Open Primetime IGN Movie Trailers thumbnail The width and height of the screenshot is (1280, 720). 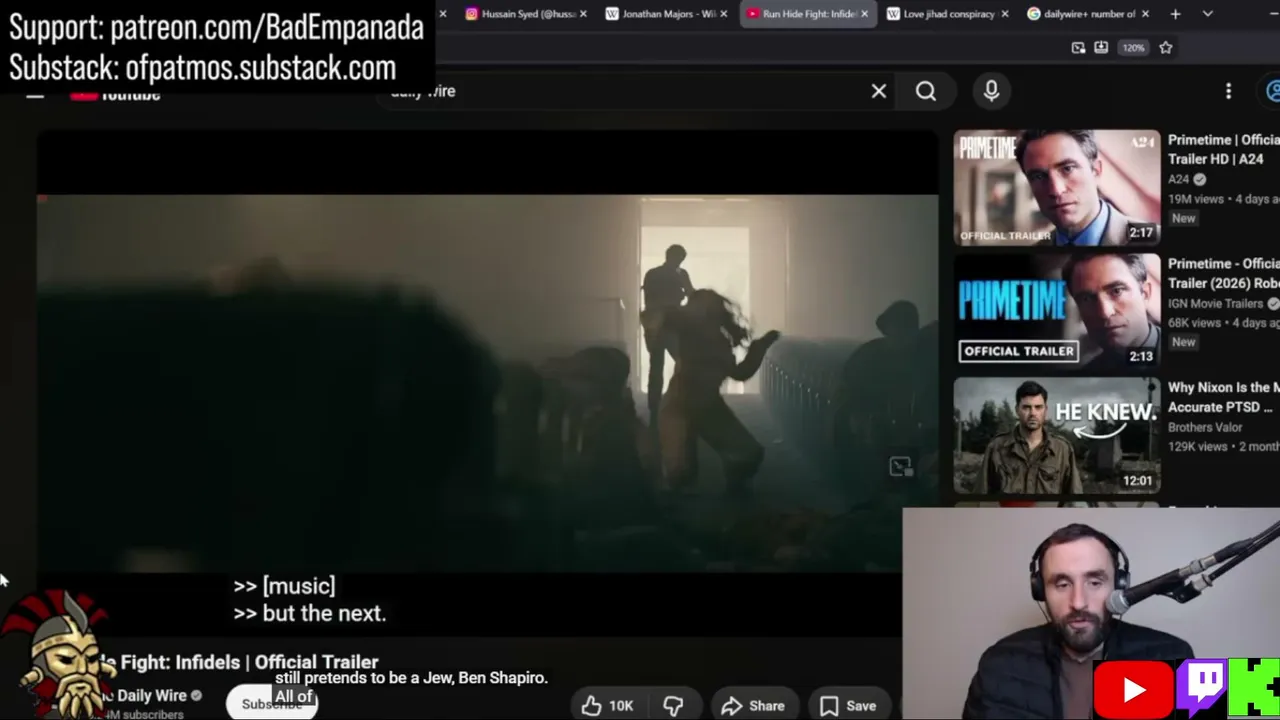tap(1057, 312)
